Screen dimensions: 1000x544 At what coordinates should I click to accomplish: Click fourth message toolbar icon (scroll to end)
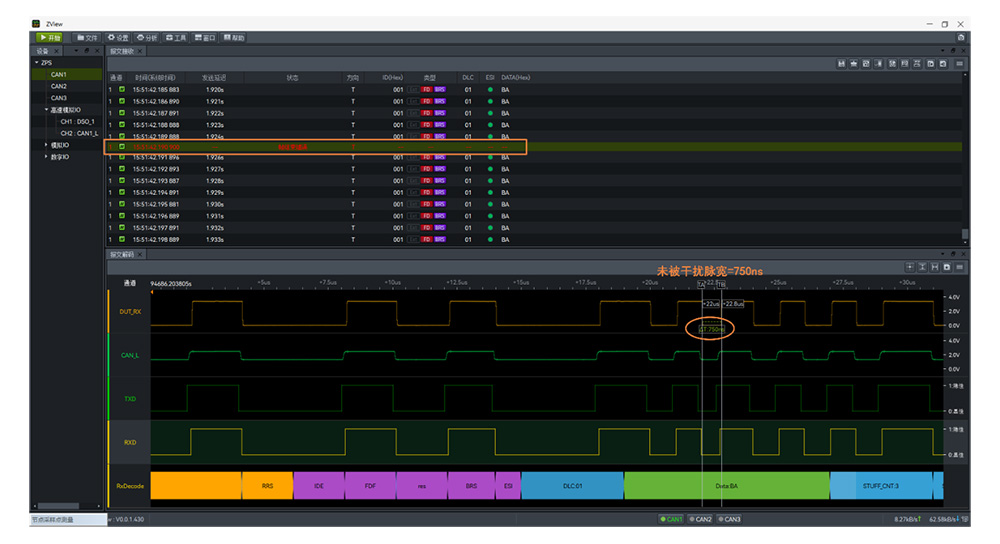point(878,64)
